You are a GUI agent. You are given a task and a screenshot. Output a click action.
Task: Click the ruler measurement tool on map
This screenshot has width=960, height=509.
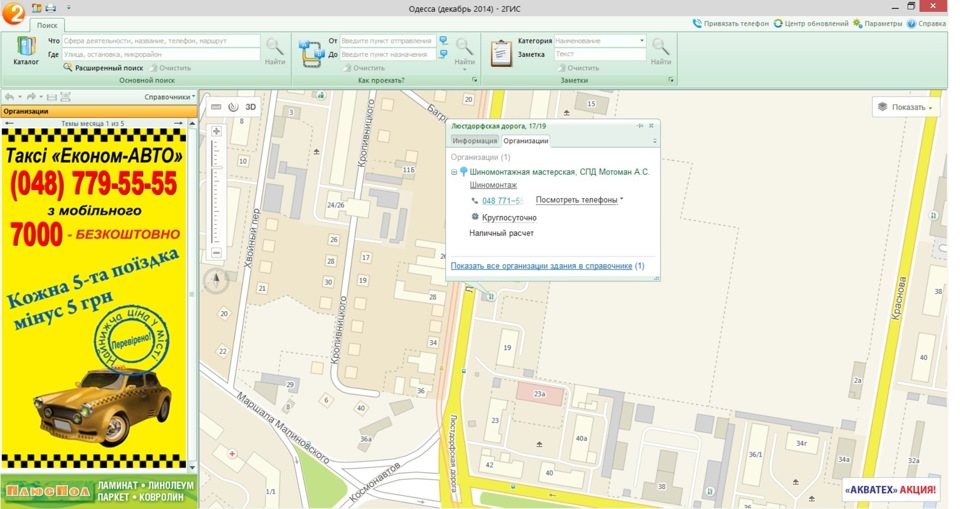tap(216, 107)
